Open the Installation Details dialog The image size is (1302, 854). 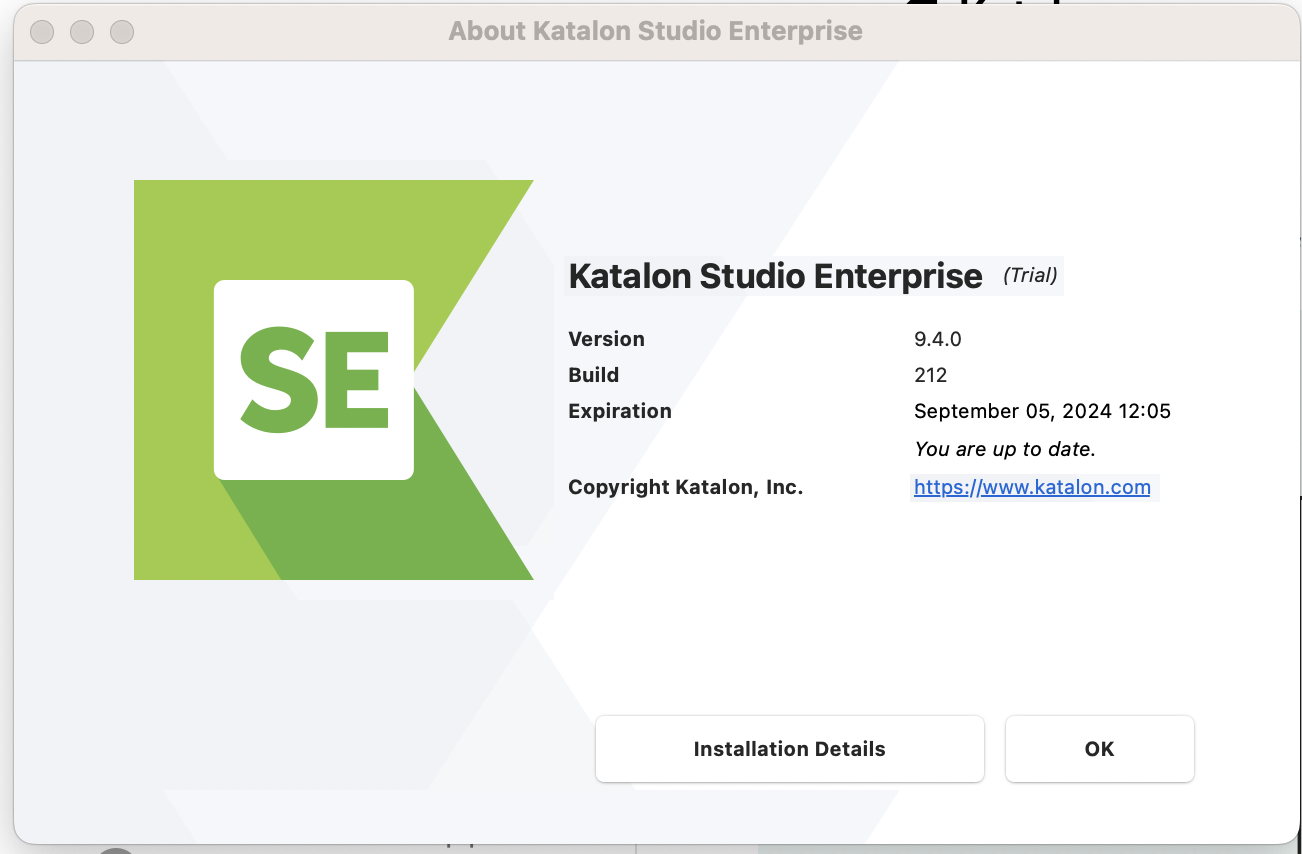point(789,748)
